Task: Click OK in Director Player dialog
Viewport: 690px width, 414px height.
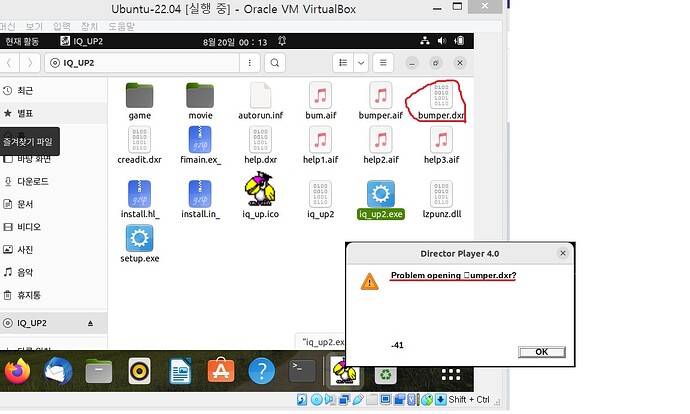Action: coord(542,352)
